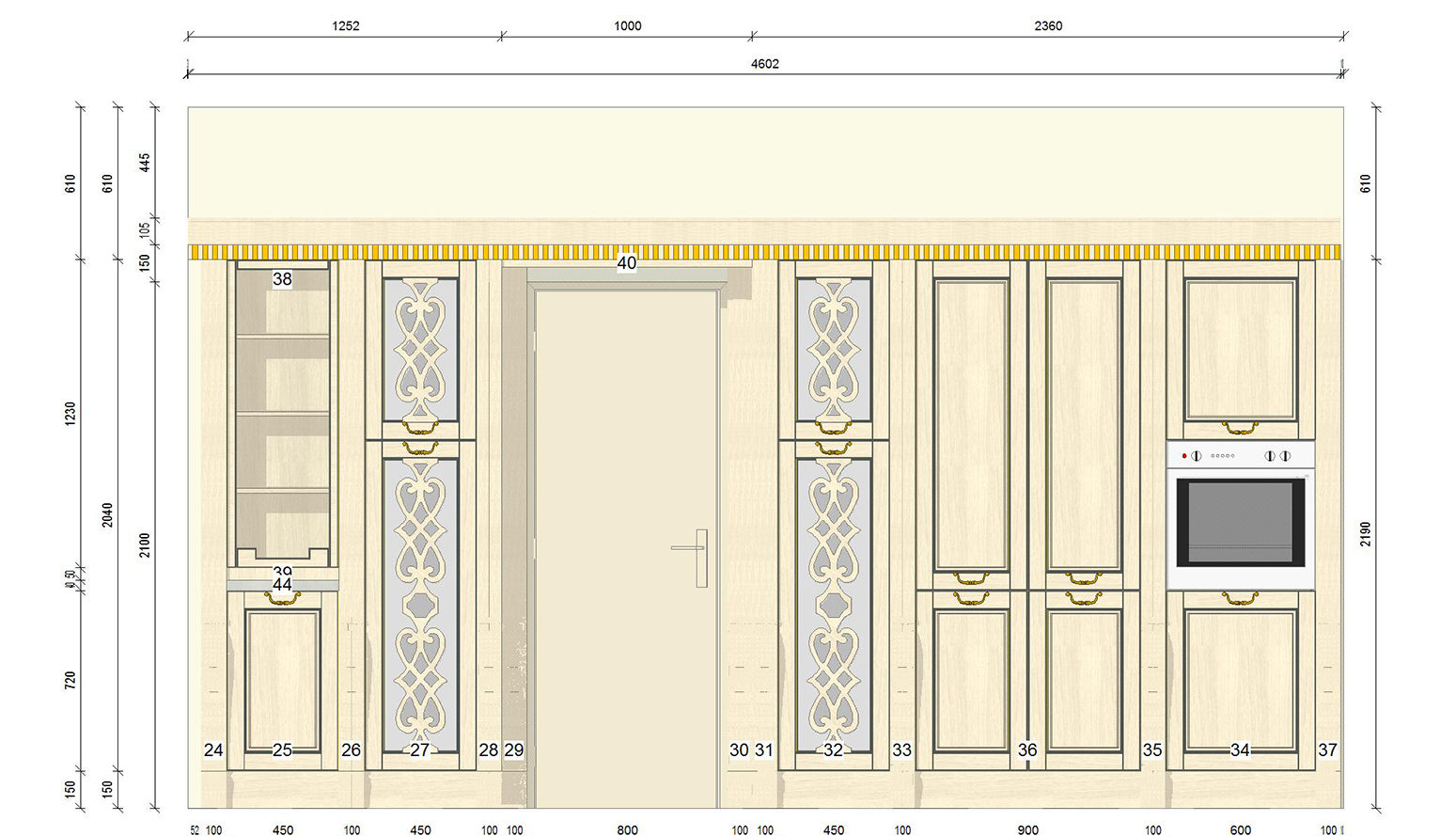Select part label 38 in open shelf
Viewport: 1456px width, 836px height.
coord(282,279)
